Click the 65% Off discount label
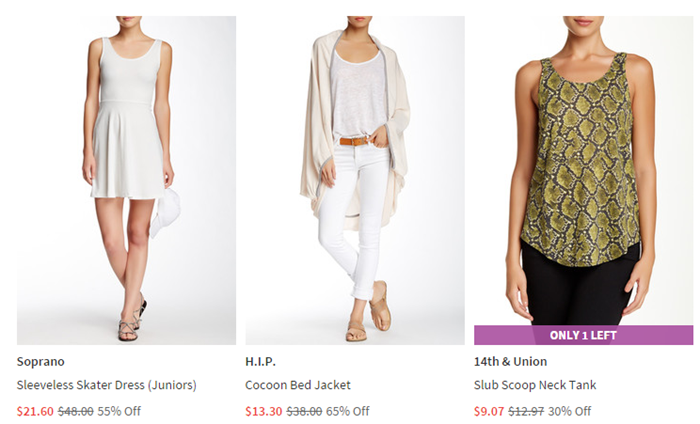Screen dimensions: 700x424 coord(348,411)
